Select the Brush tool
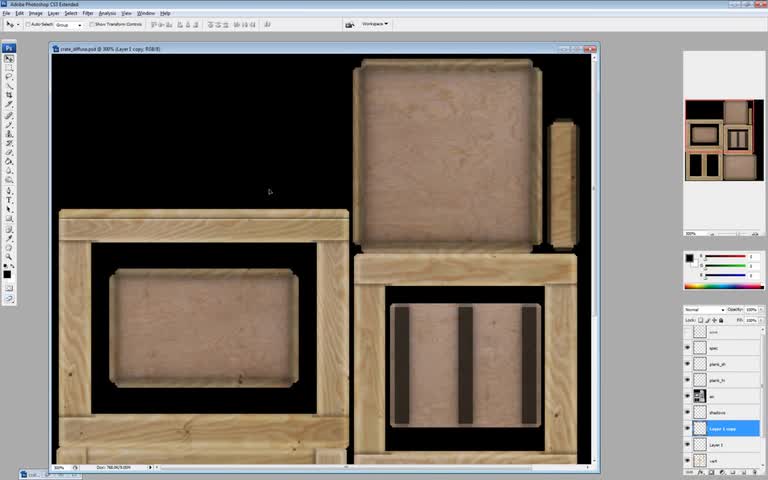This screenshot has width=768, height=480. [x=9, y=125]
